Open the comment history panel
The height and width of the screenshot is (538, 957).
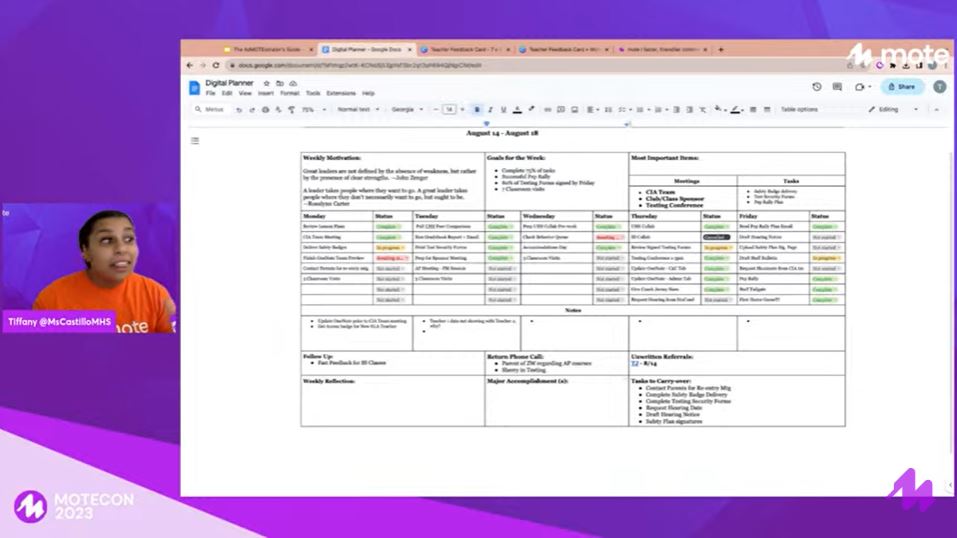tap(837, 87)
